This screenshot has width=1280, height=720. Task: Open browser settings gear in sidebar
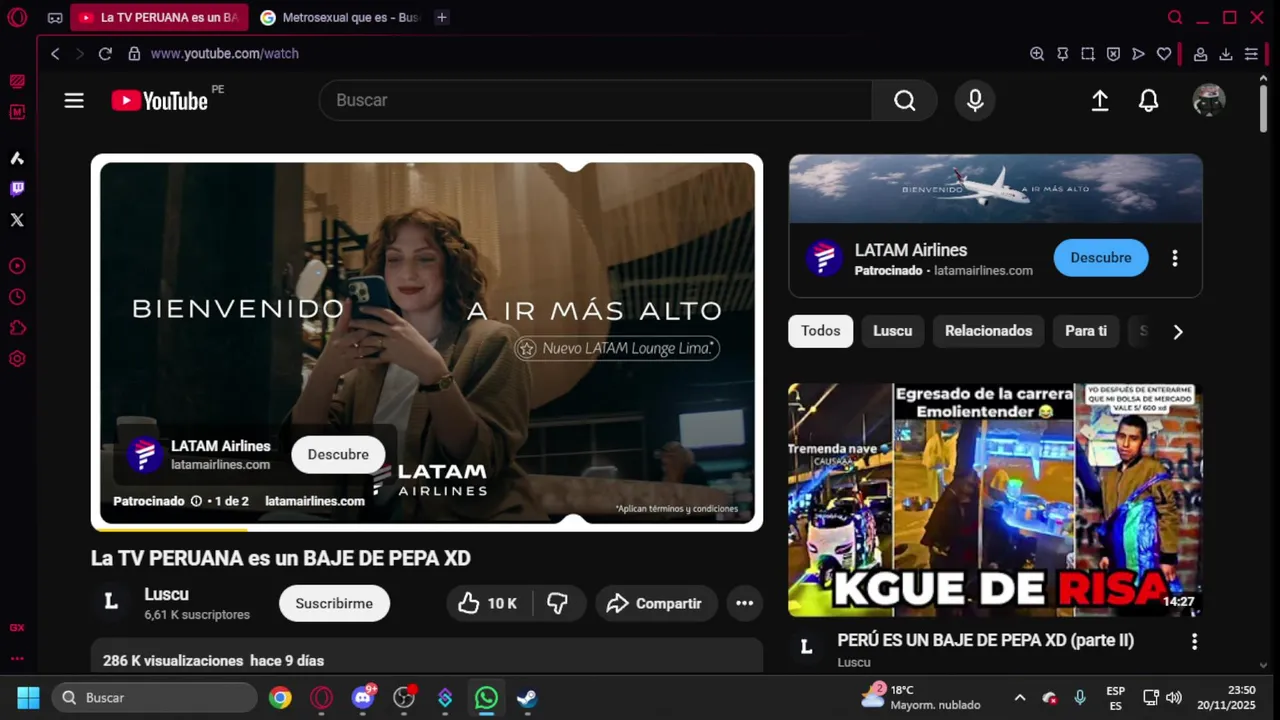pos(17,359)
